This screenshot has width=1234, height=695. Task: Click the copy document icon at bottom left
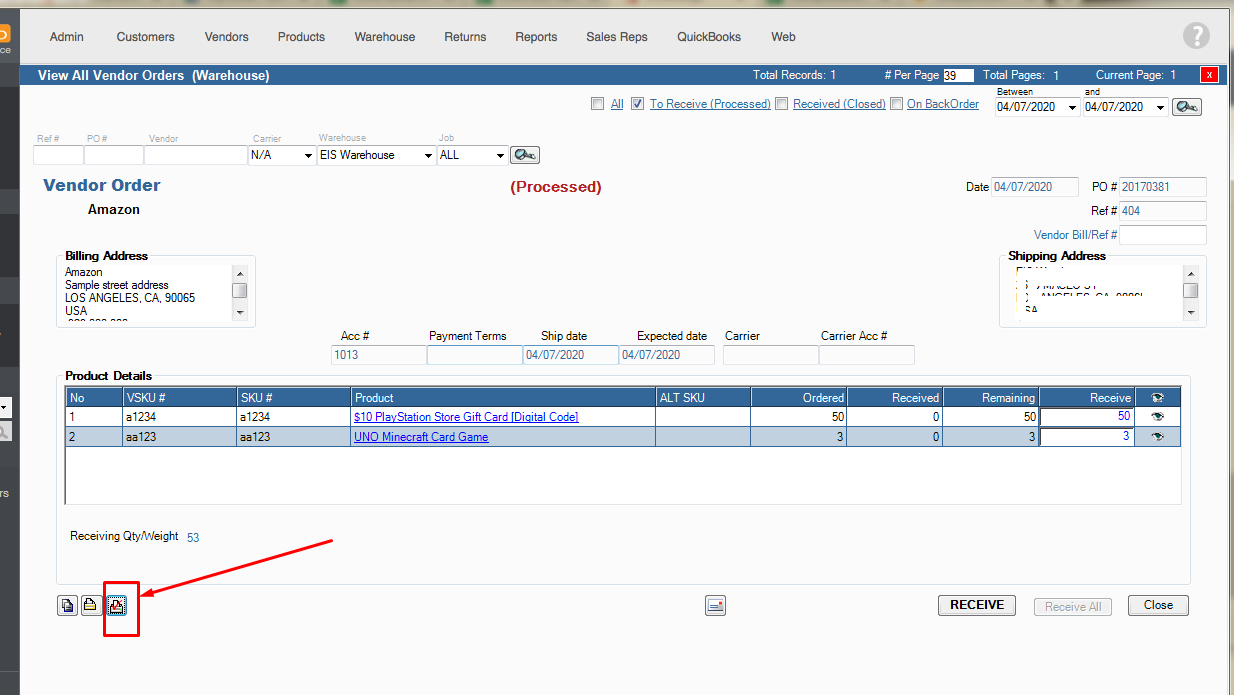pos(67,605)
